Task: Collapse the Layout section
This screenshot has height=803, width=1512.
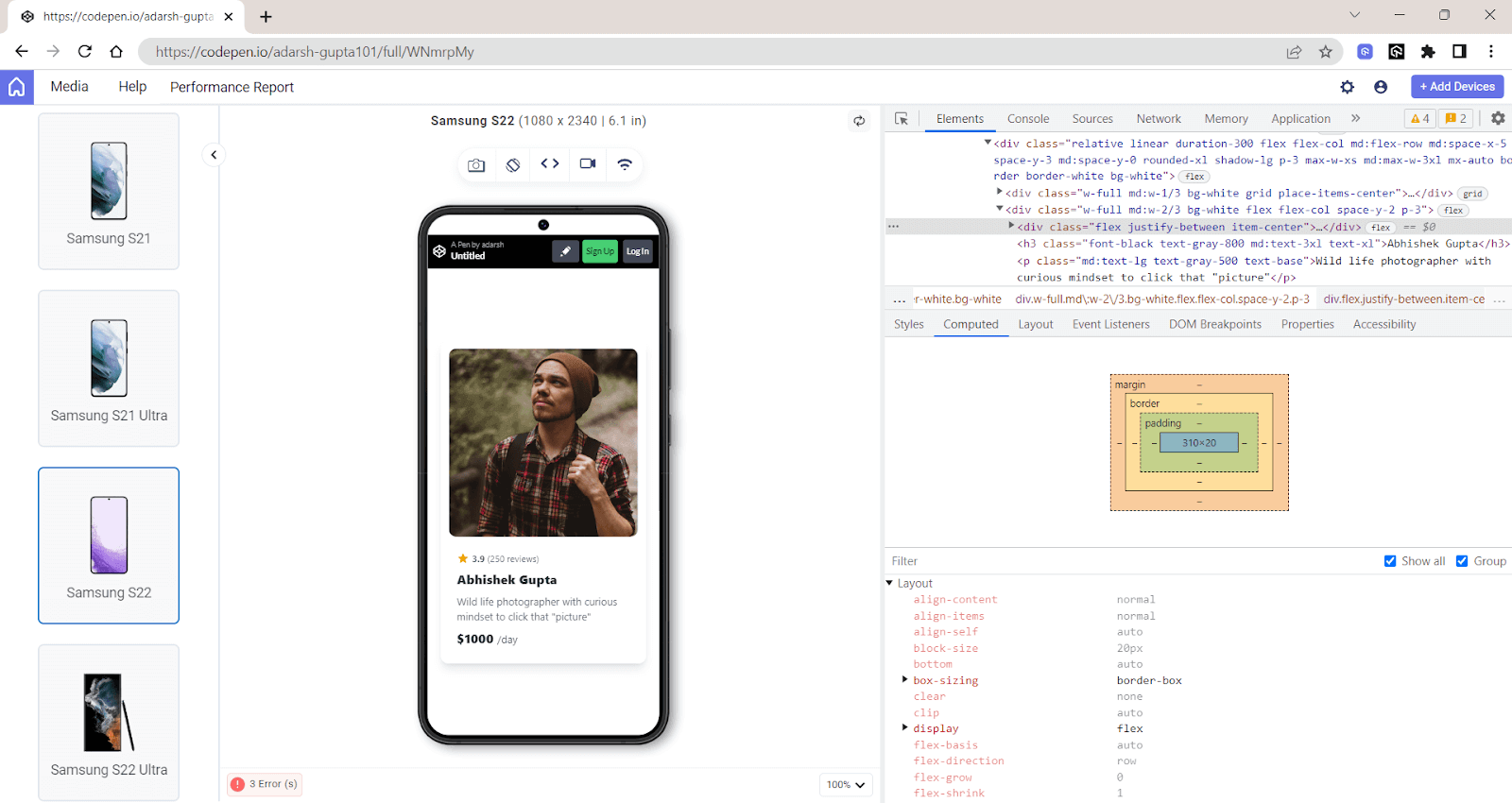Action: point(890,584)
